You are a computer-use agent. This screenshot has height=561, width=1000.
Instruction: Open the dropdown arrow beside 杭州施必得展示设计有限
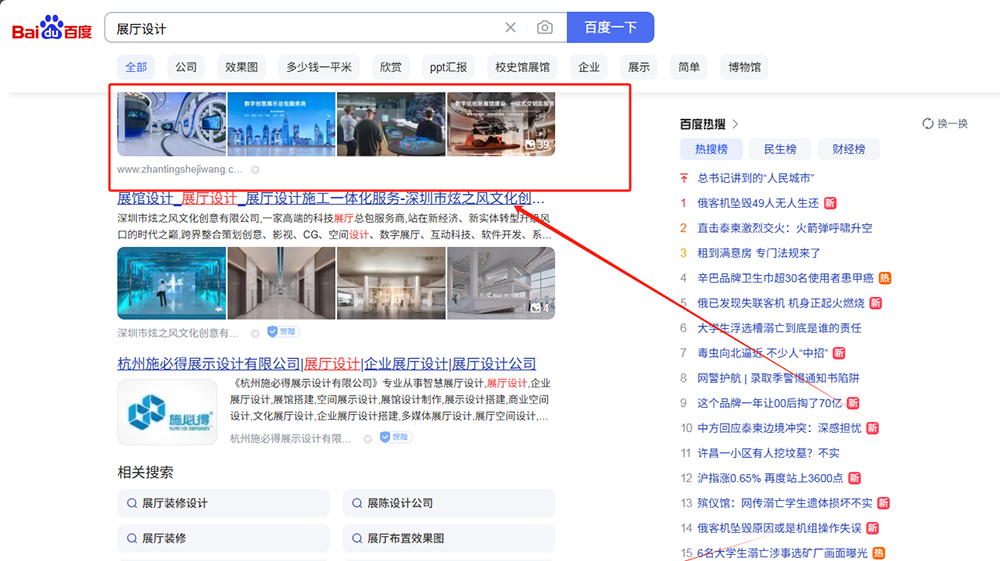tap(368, 438)
